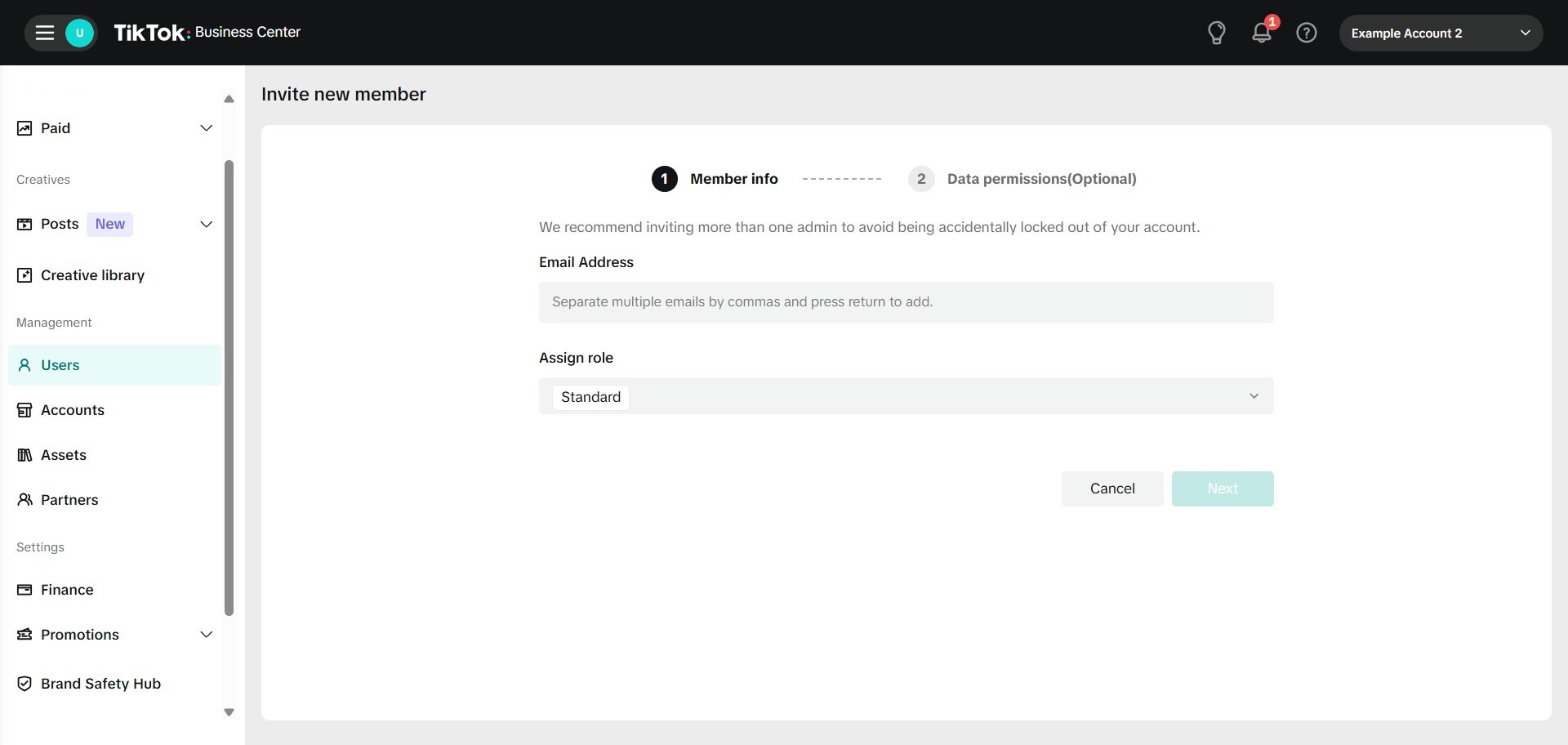This screenshot has height=745, width=1568.
Task: Click the Brand Safety Hub shield icon
Action: click(24, 684)
